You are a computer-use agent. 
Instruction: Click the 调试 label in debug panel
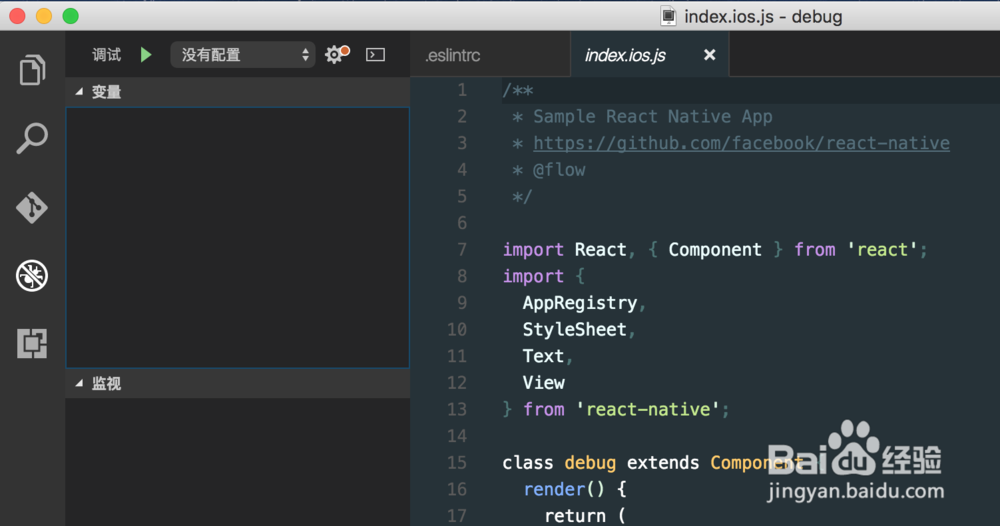point(107,55)
